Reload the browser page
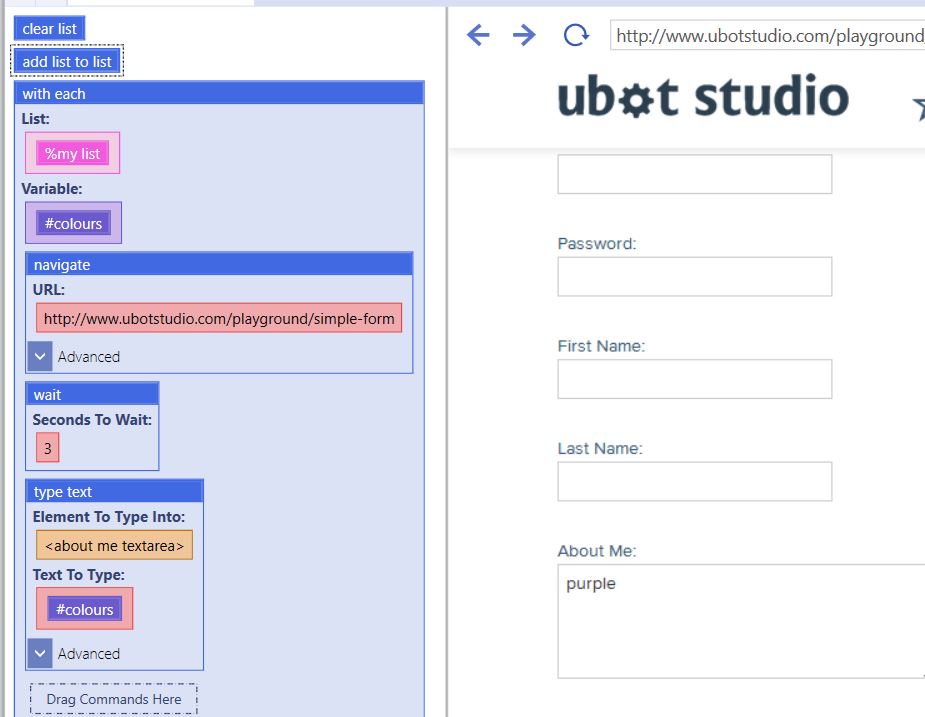This screenshot has width=925, height=717. click(x=576, y=35)
